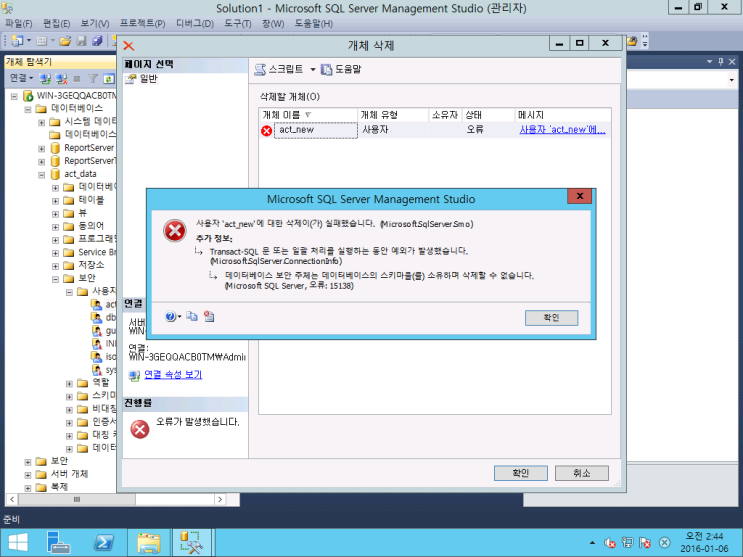Open File Explorer from taskbar
The height and width of the screenshot is (557, 743).
pos(148,543)
